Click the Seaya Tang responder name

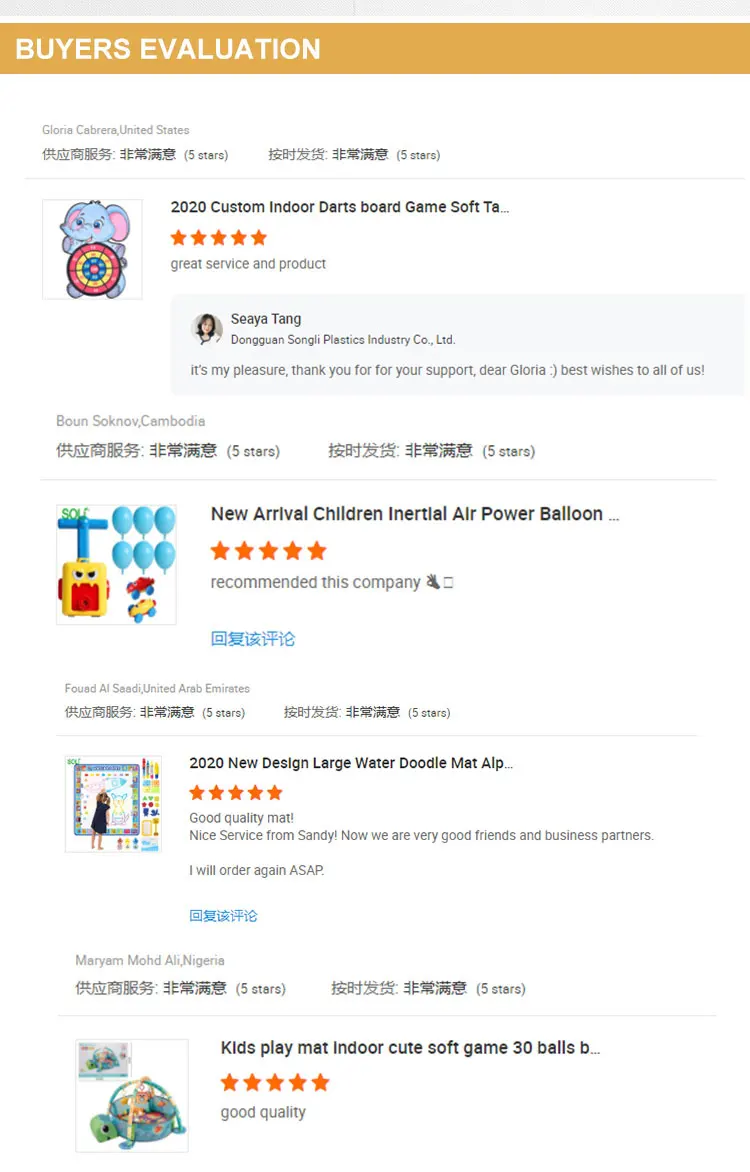tap(265, 319)
